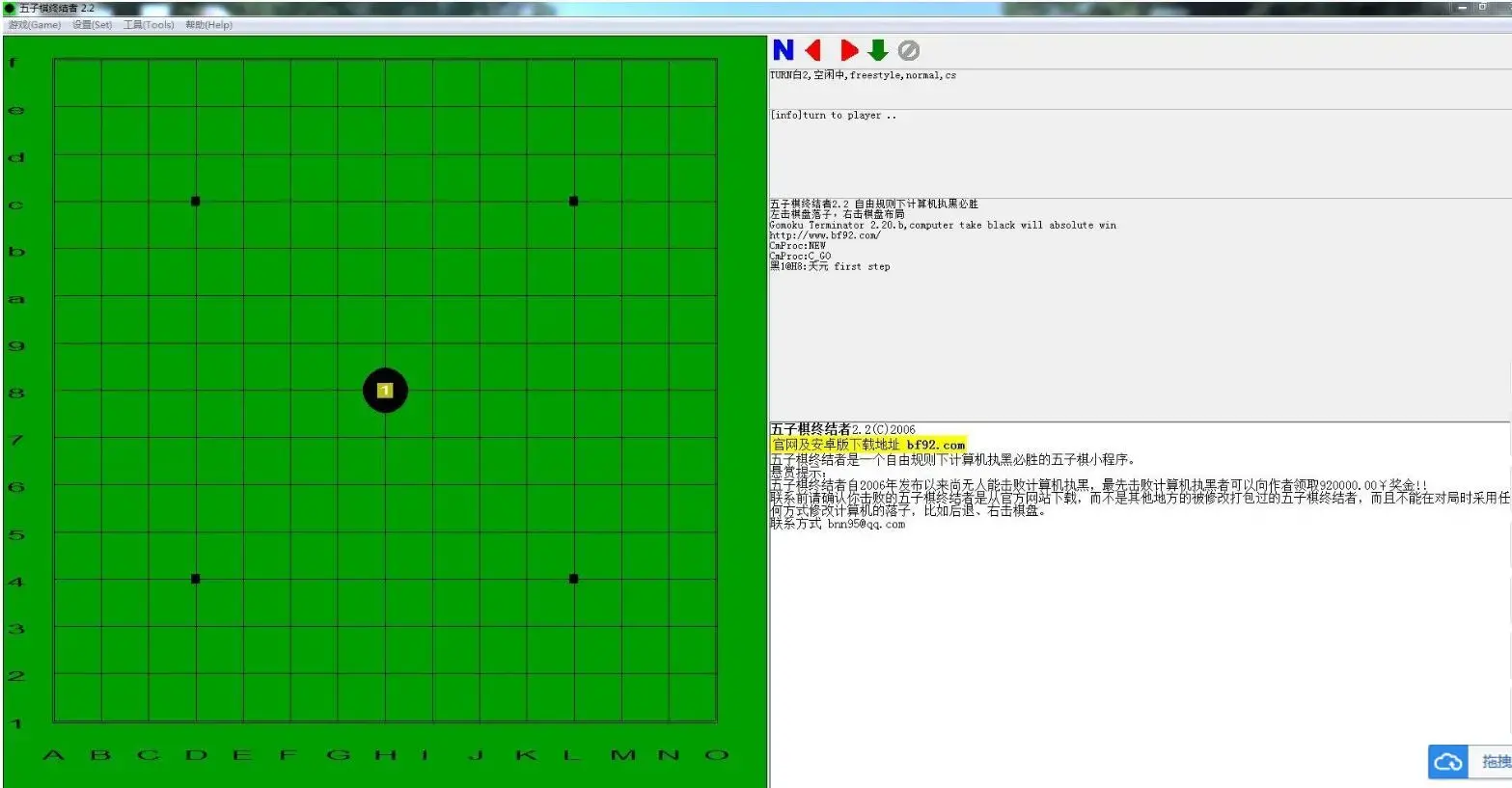Open the 帮助(Help) menu
This screenshot has height=788, width=1512.
pyautogui.click(x=208, y=25)
